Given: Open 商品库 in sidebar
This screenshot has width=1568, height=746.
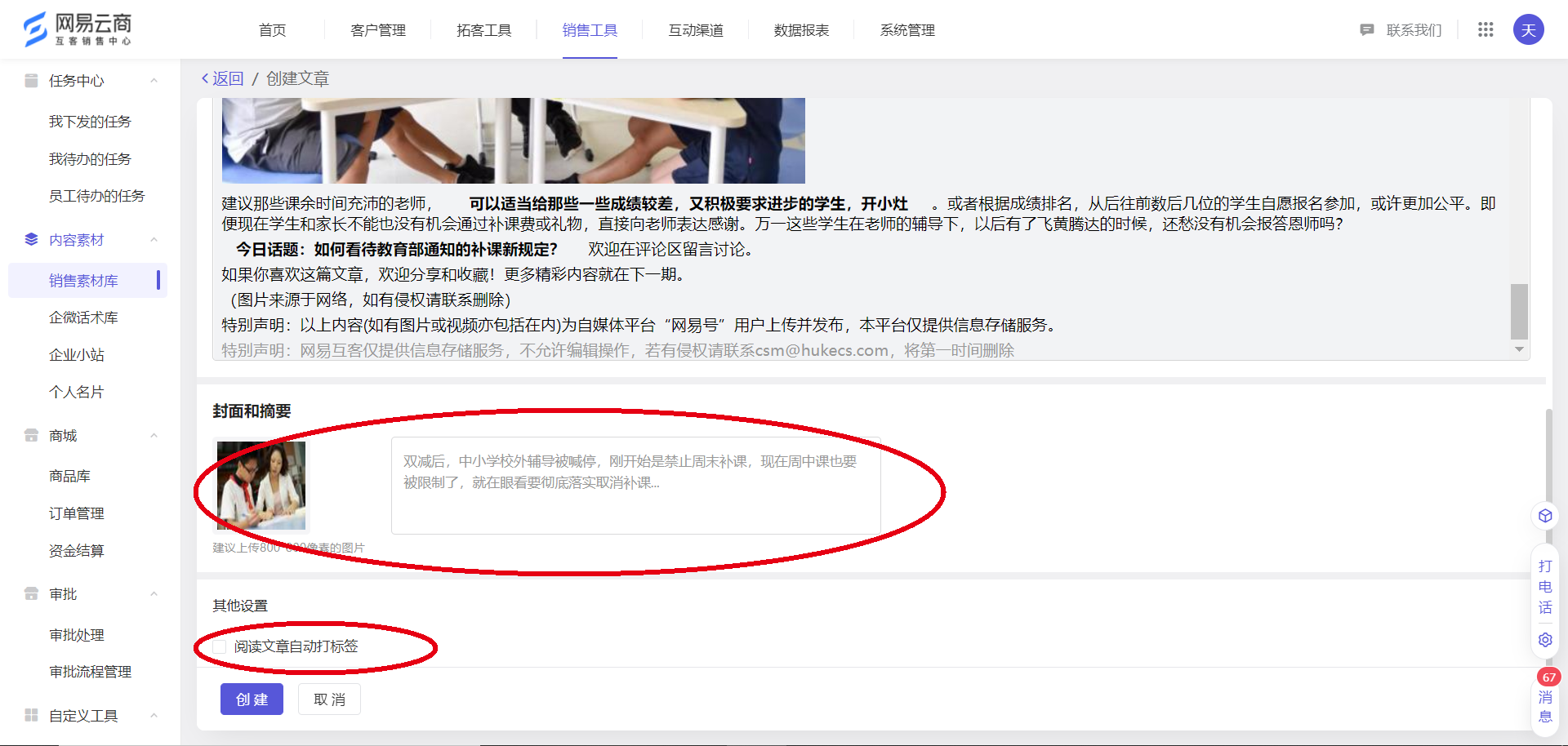Looking at the screenshot, I should [x=69, y=476].
